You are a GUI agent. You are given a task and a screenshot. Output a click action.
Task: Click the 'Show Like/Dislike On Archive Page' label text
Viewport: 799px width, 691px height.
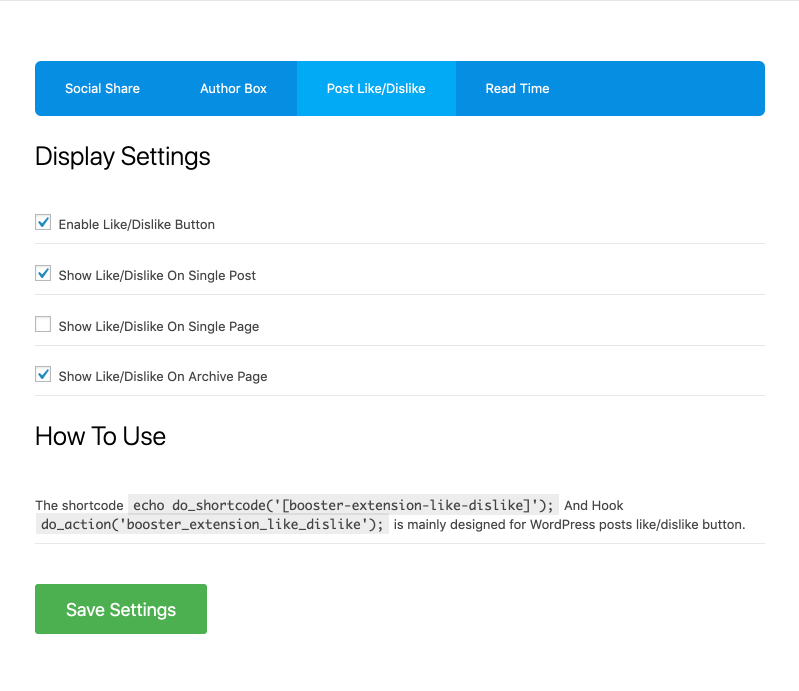tap(163, 377)
